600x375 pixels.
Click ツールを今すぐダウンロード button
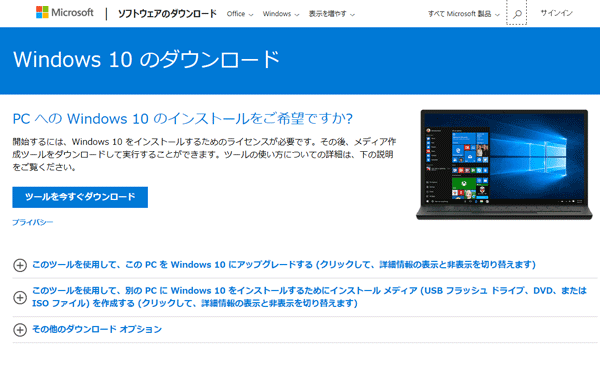(x=80, y=197)
